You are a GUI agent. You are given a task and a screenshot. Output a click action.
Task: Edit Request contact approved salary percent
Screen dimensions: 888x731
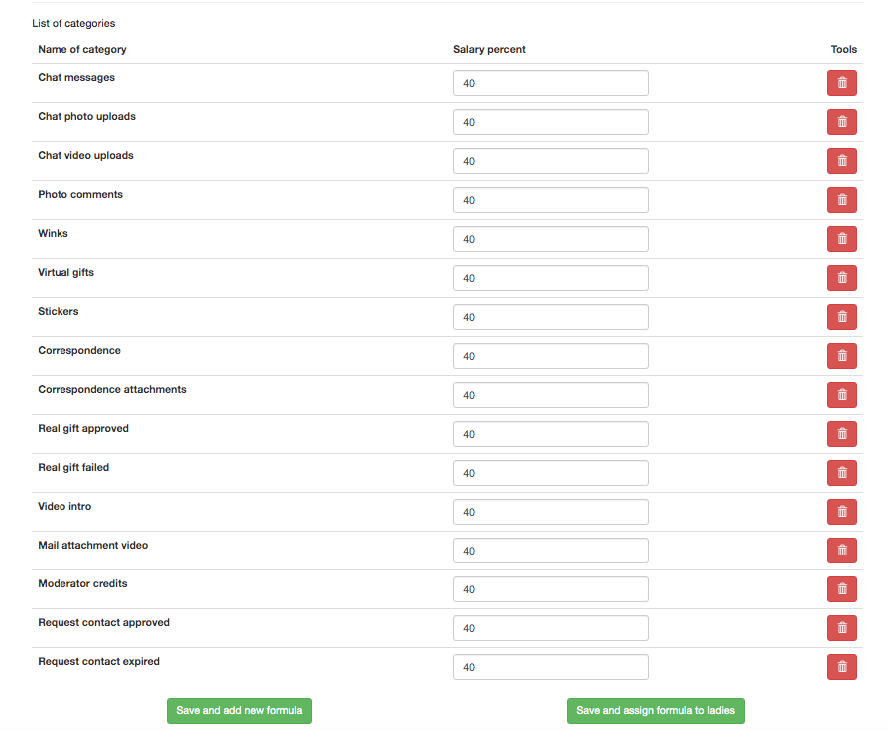coord(550,628)
